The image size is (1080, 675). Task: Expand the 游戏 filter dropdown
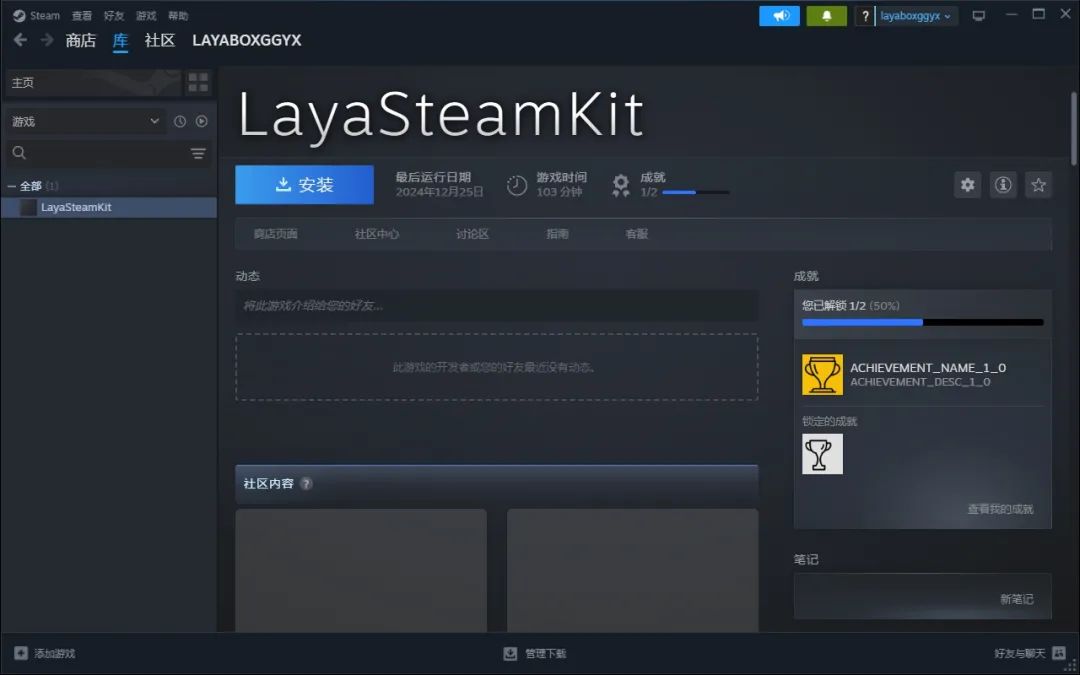pos(85,121)
